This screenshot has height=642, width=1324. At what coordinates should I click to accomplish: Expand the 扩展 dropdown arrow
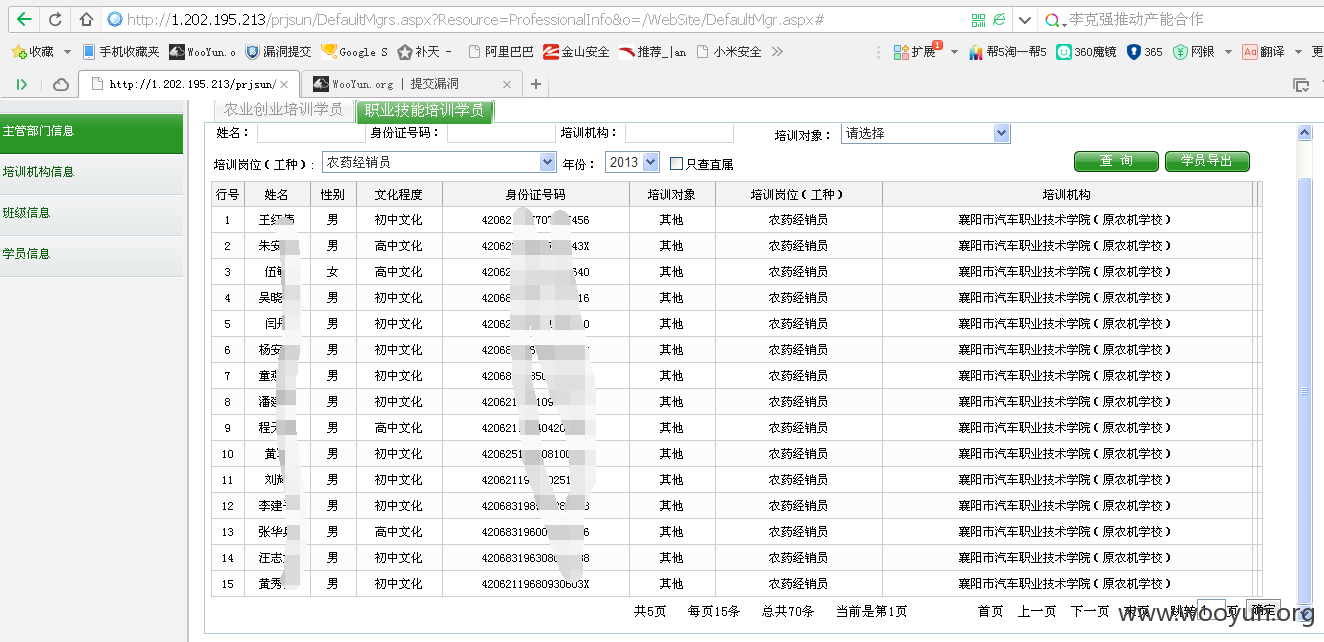[954, 51]
